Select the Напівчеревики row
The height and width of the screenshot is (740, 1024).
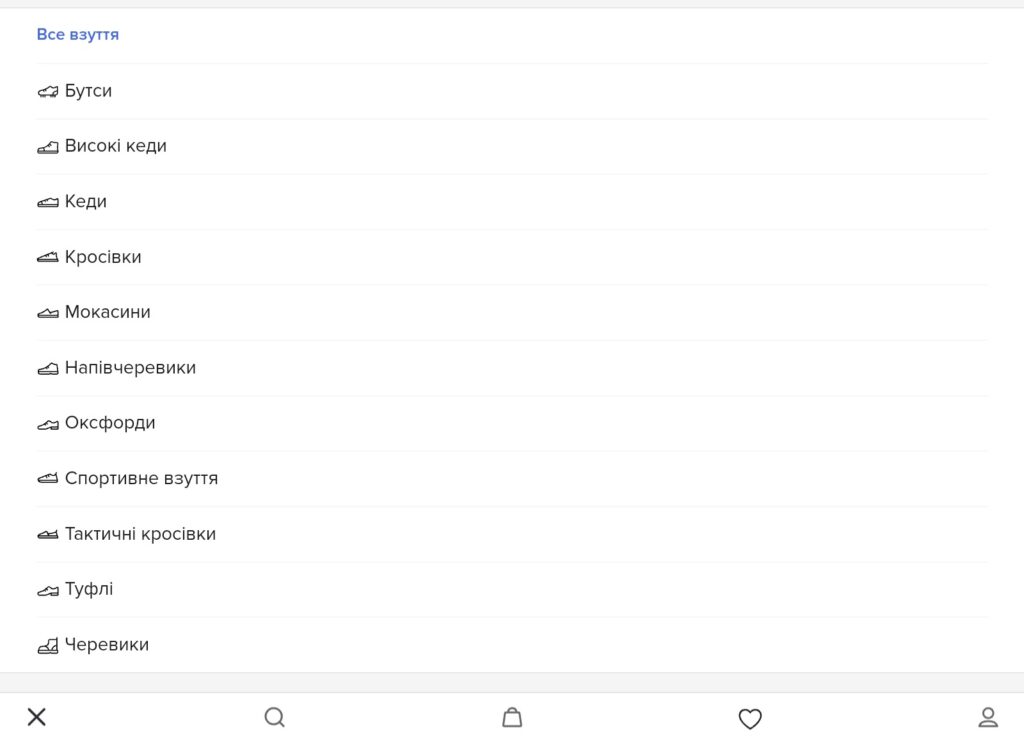pyautogui.click(x=130, y=367)
